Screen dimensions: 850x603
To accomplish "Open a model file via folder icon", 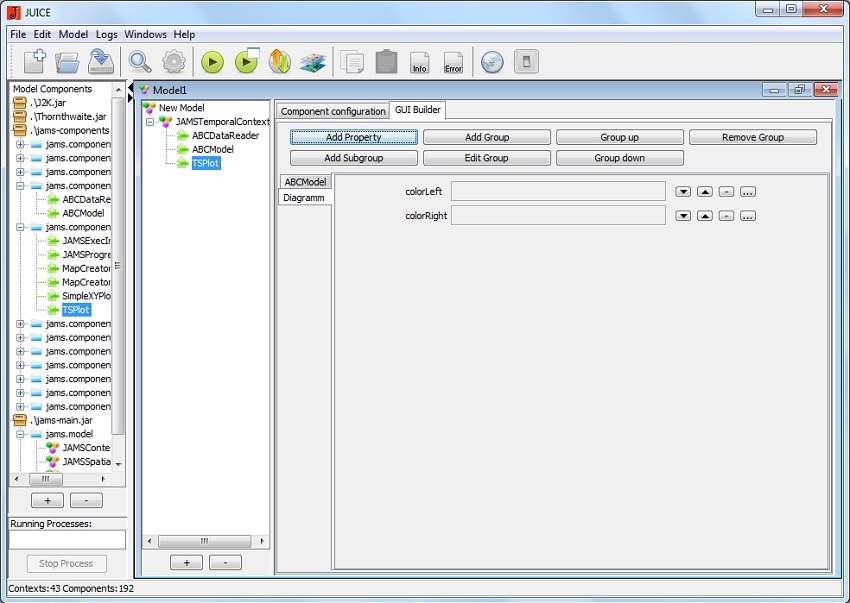I will tap(67, 62).
